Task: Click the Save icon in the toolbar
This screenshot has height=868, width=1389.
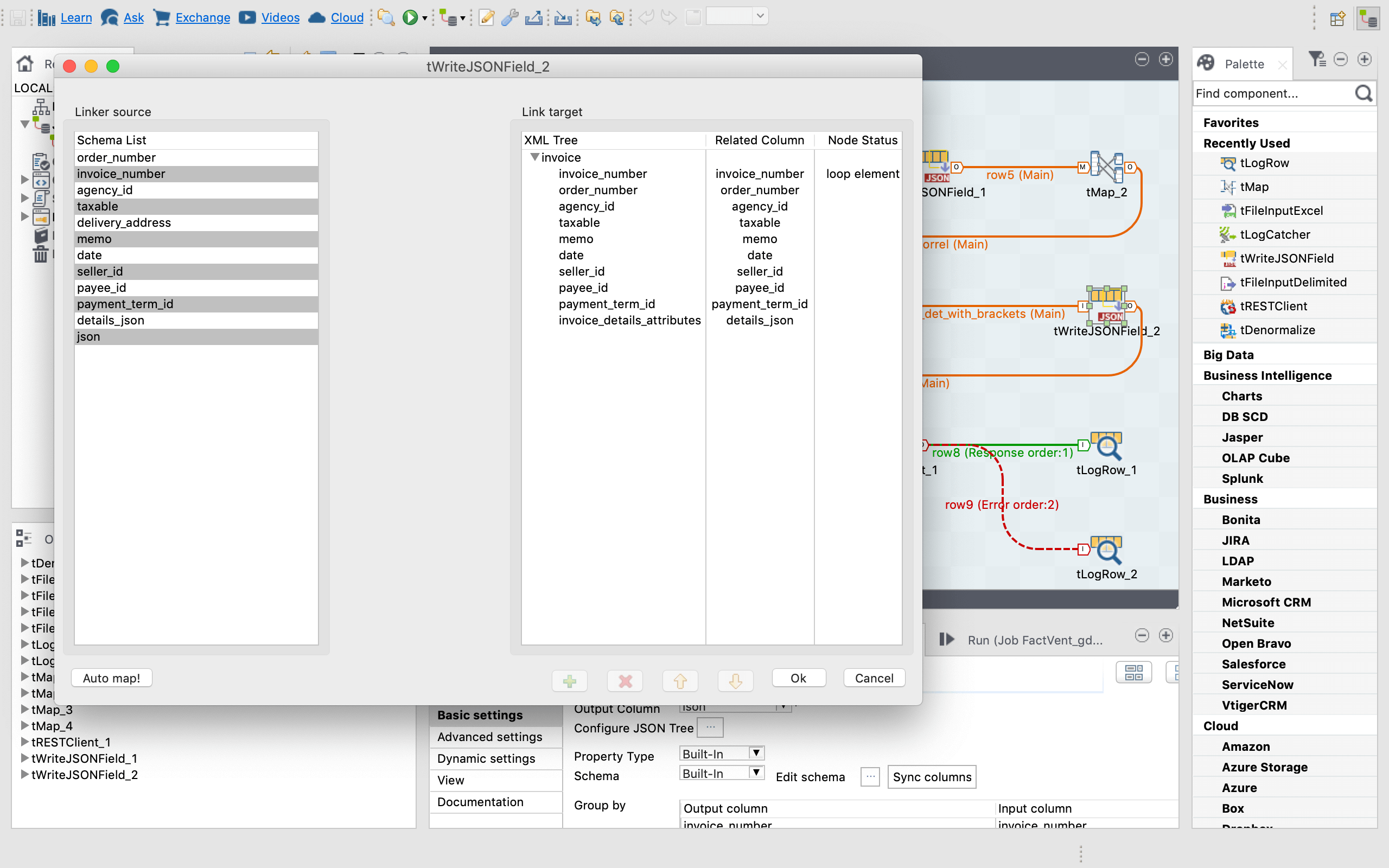Action: (18, 18)
